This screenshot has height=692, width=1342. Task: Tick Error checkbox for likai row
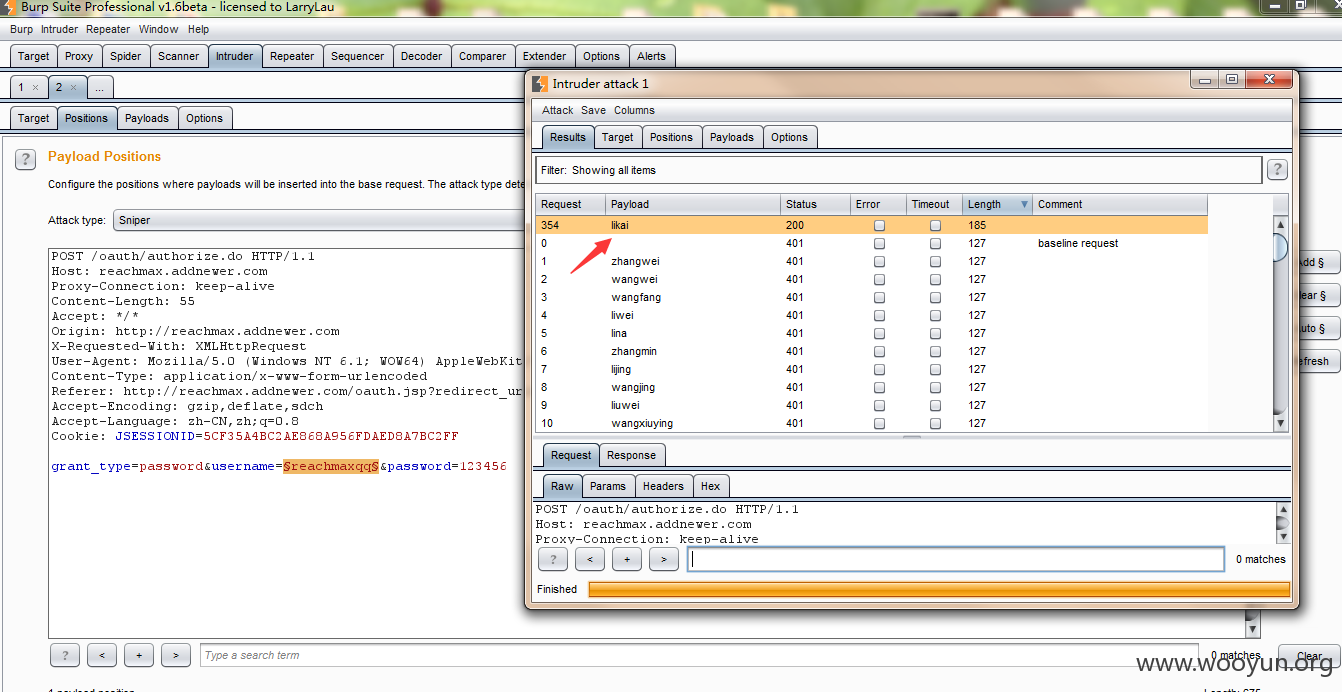point(879,226)
